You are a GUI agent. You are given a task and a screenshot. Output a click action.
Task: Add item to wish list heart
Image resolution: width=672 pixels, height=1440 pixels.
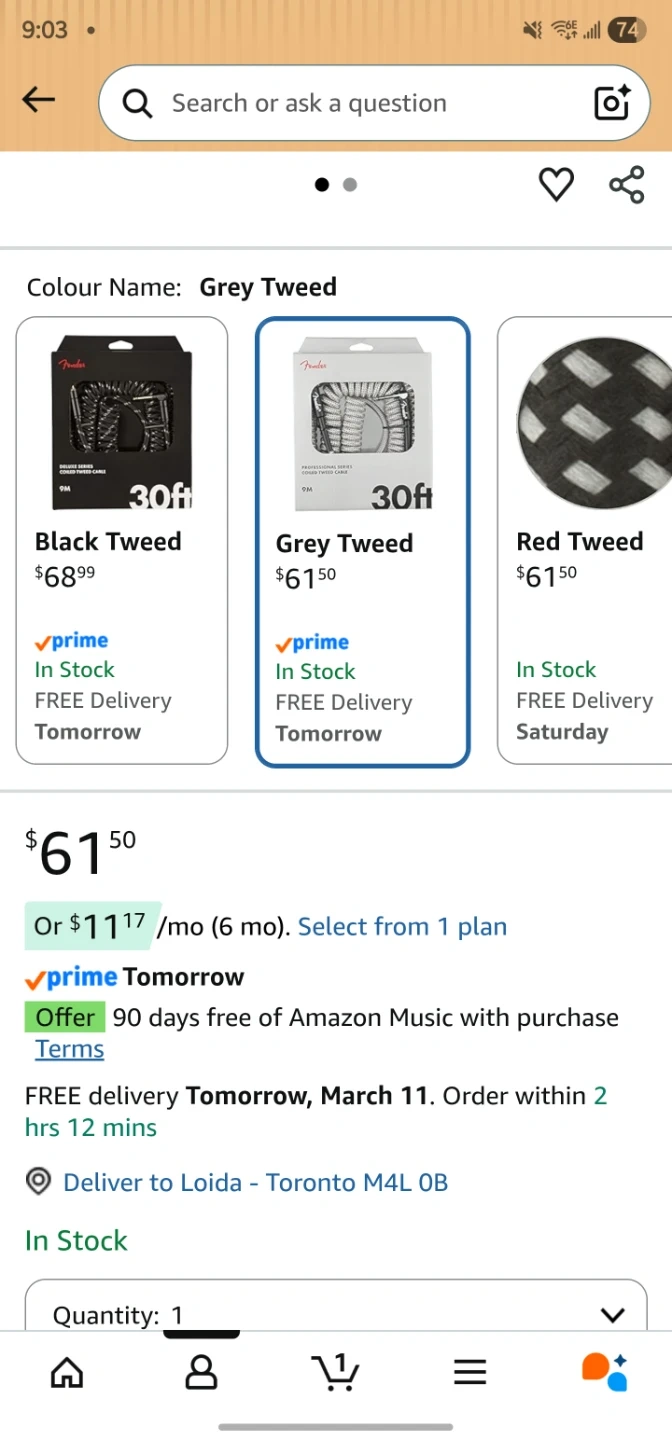pyautogui.click(x=556, y=184)
